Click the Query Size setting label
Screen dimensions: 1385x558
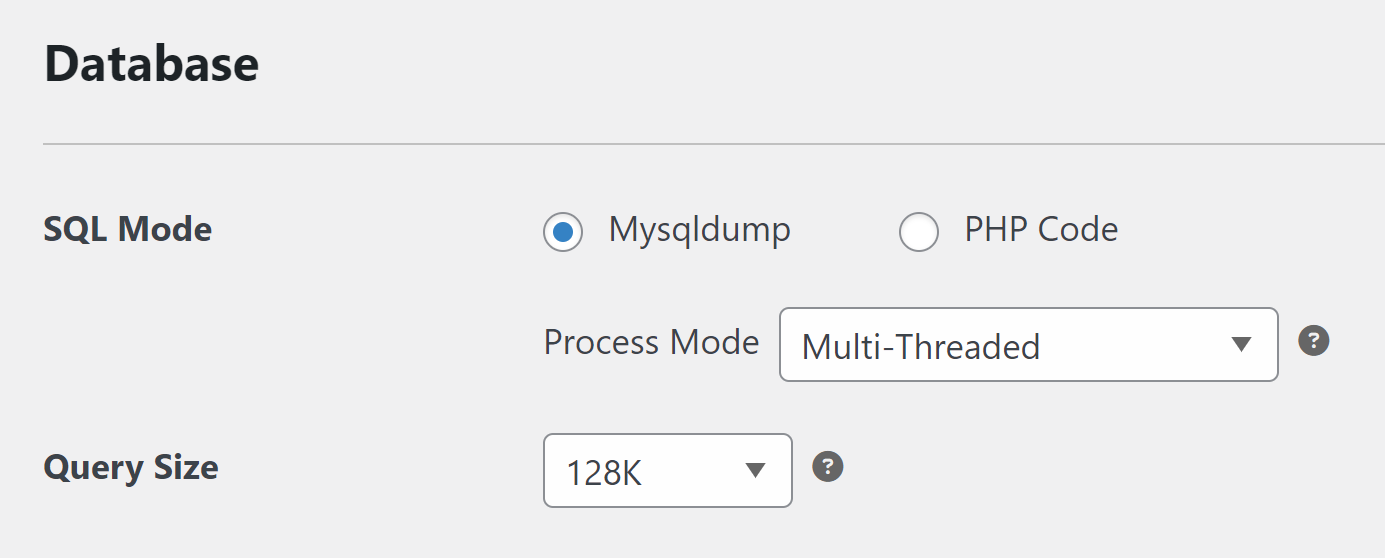pyautogui.click(x=131, y=468)
